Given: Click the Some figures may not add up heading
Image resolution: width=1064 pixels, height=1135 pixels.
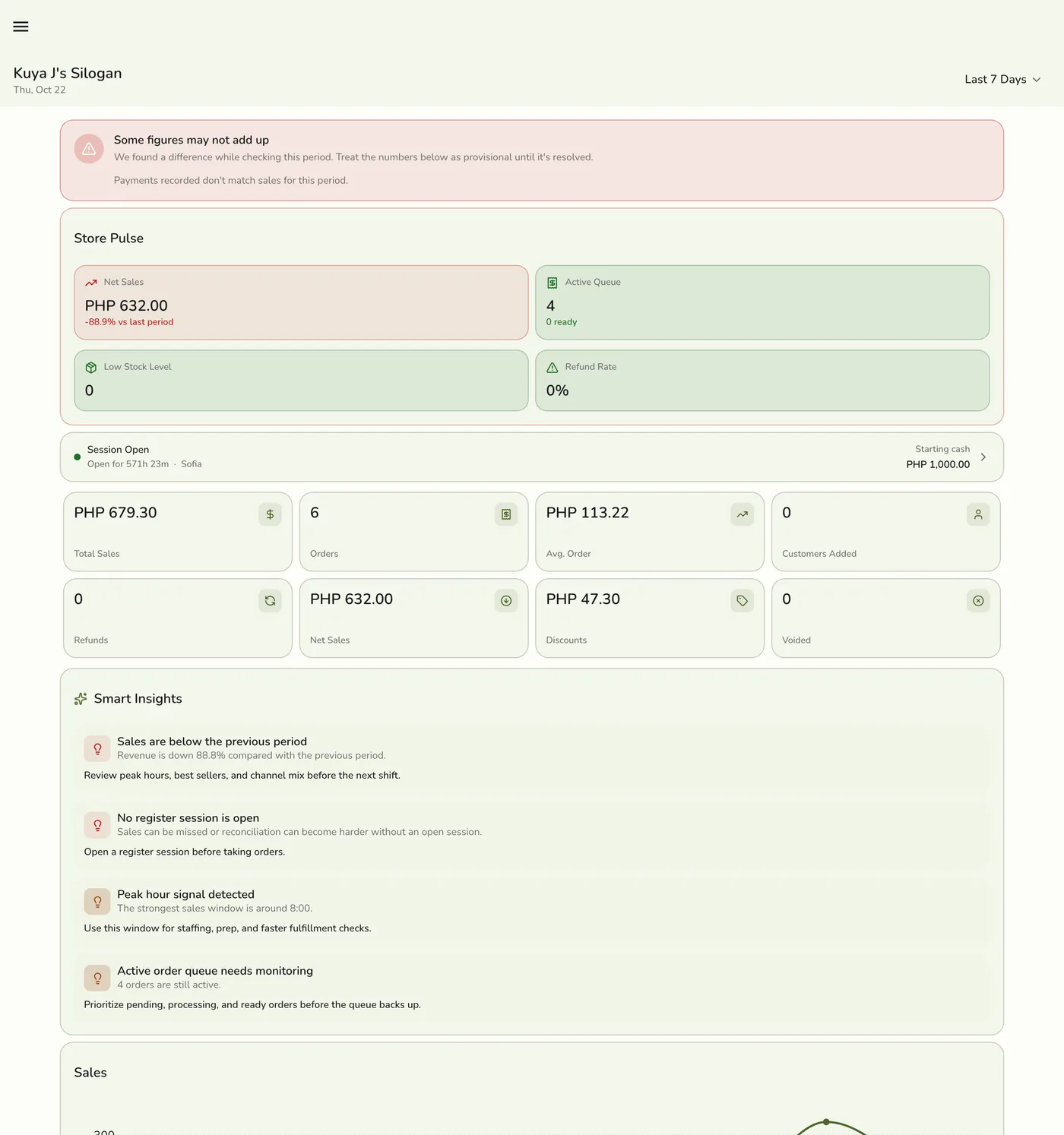Looking at the screenshot, I should [192, 140].
